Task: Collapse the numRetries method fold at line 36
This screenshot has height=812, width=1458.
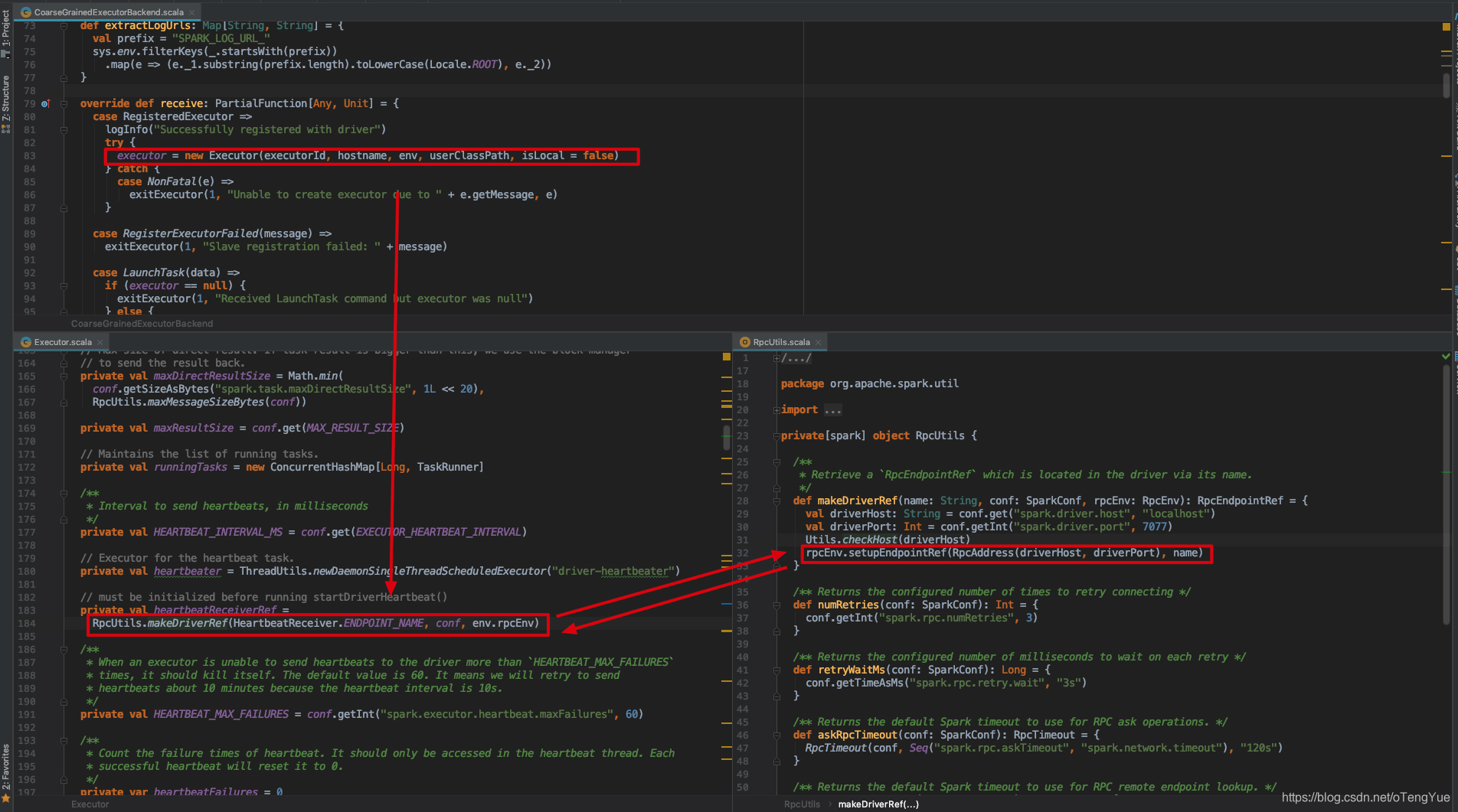Action: 776,605
